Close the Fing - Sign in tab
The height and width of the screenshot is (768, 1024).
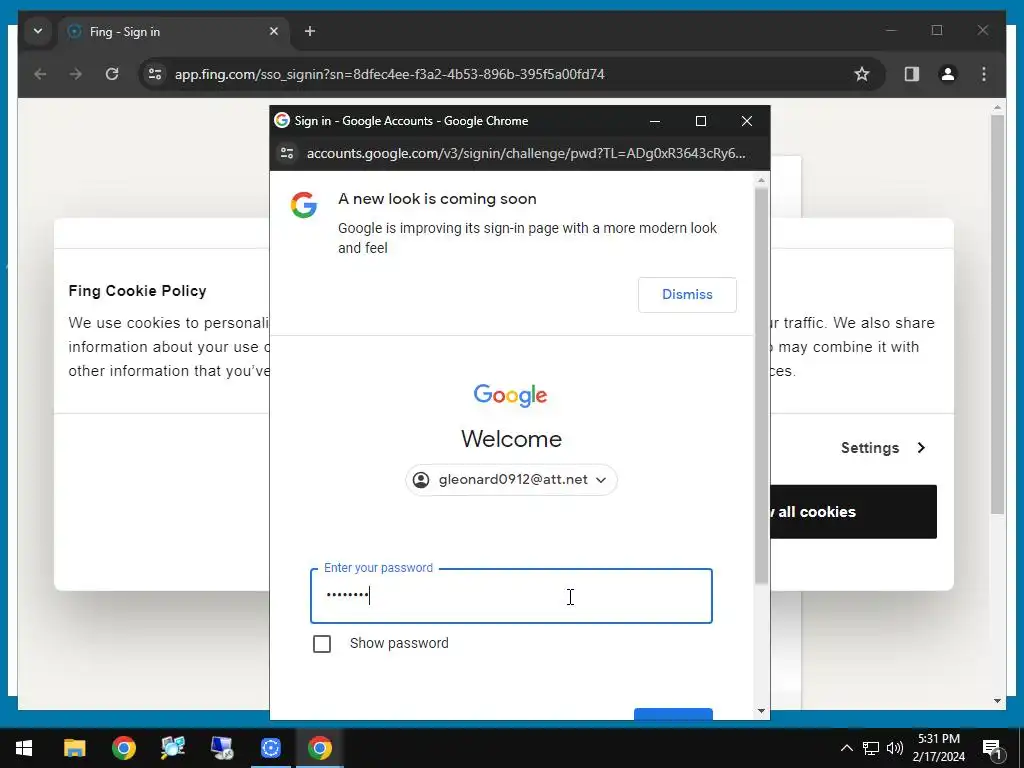274,31
